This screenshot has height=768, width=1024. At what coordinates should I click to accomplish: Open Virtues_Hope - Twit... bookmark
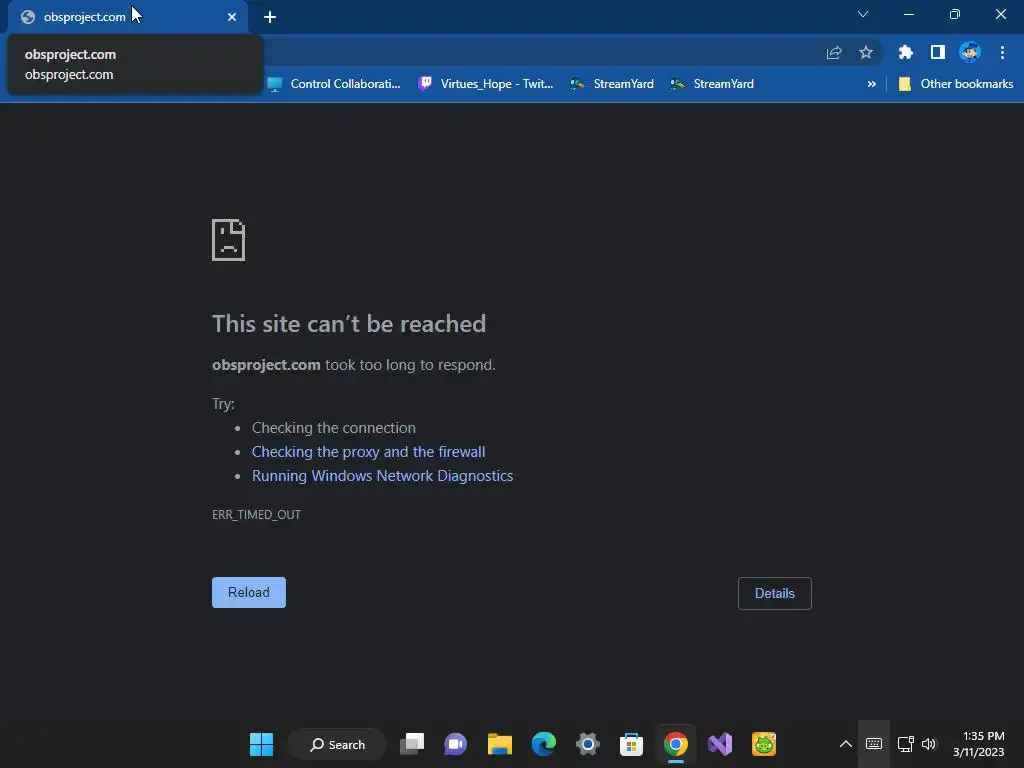pos(486,84)
